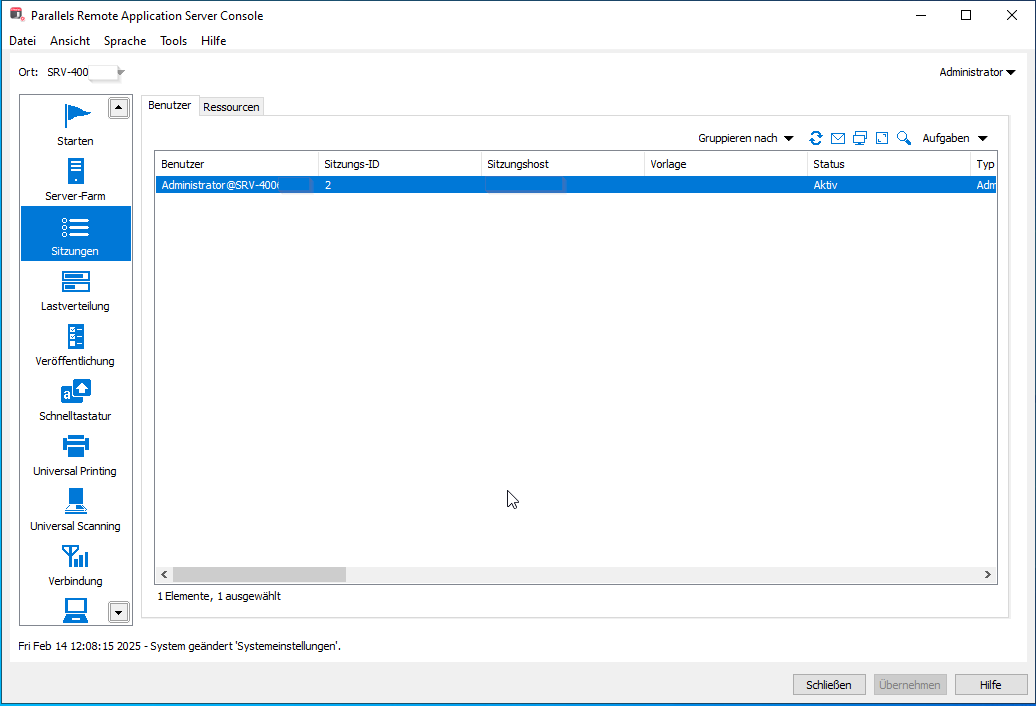Maximize the console window
The image size is (1036, 706).
(x=966, y=15)
